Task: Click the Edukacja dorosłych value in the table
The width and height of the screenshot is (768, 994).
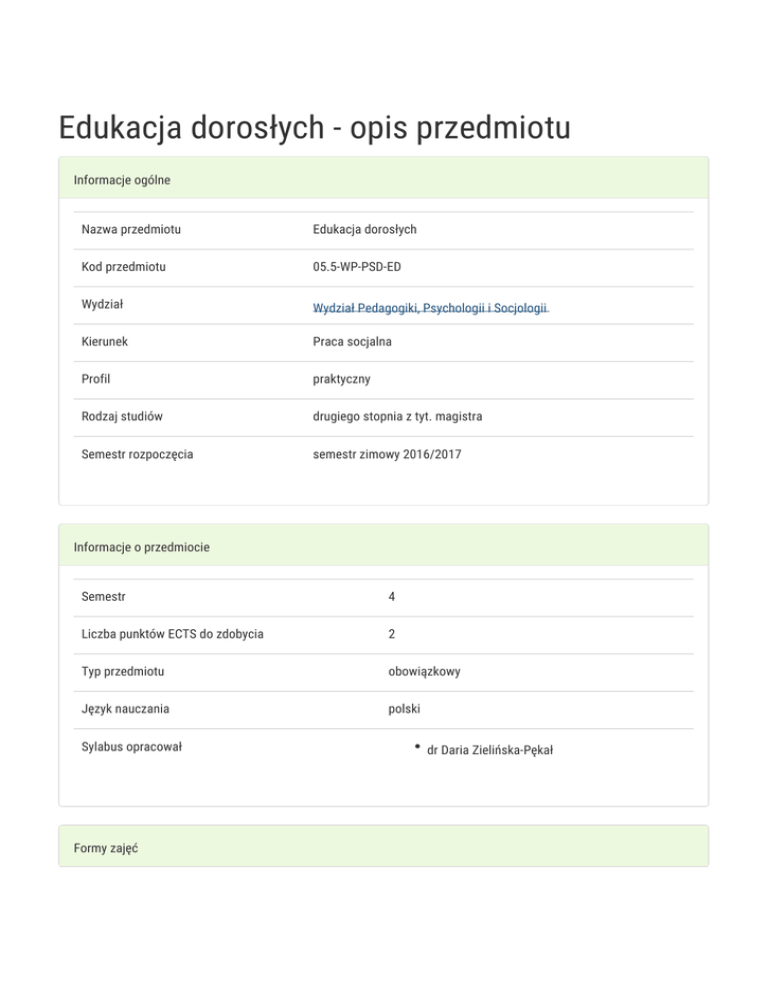Action: (x=364, y=230)
